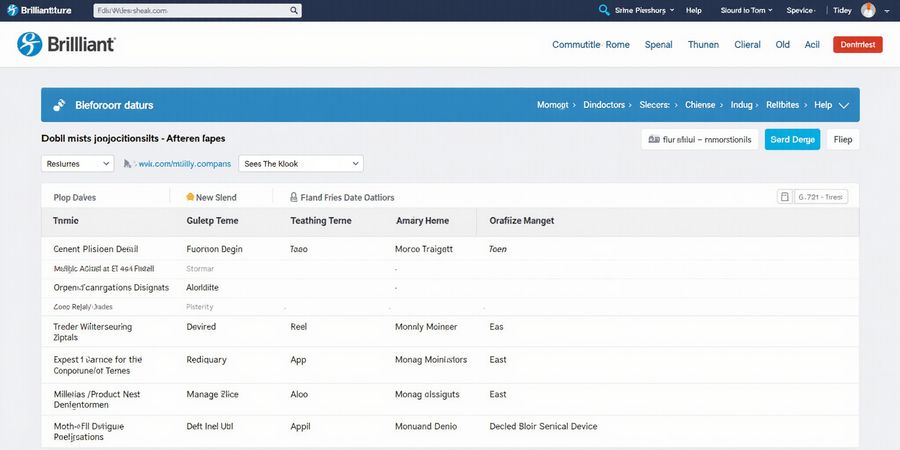Select the Cenent Plisioen Demil row

coord(450,249)
